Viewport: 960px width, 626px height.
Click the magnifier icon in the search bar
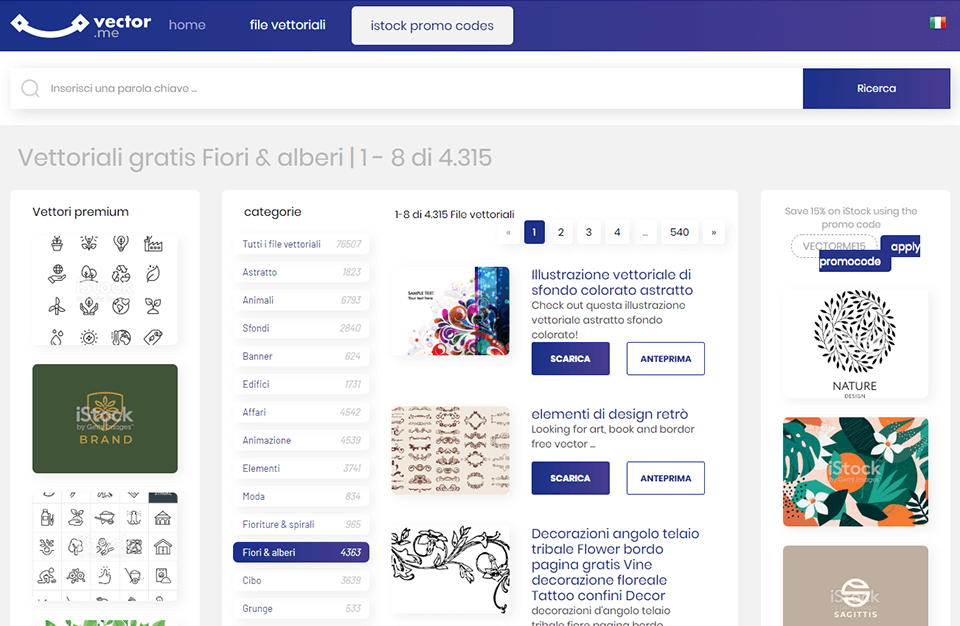tap(30, 88)
